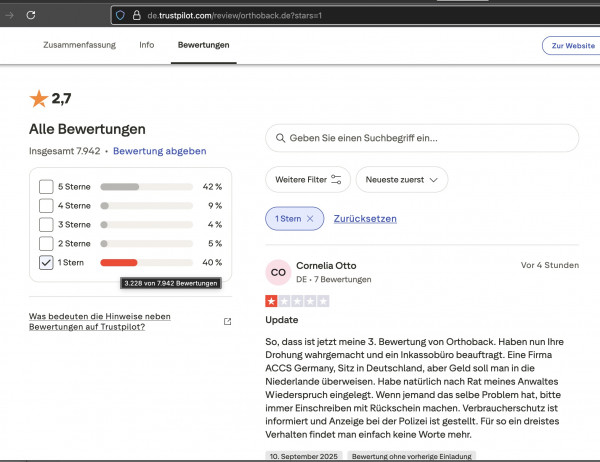The width and height of the screenshot is (600, 462).
Task: Click the DE • 7 Bewertungen reviewer info
Action: [334, 279]
